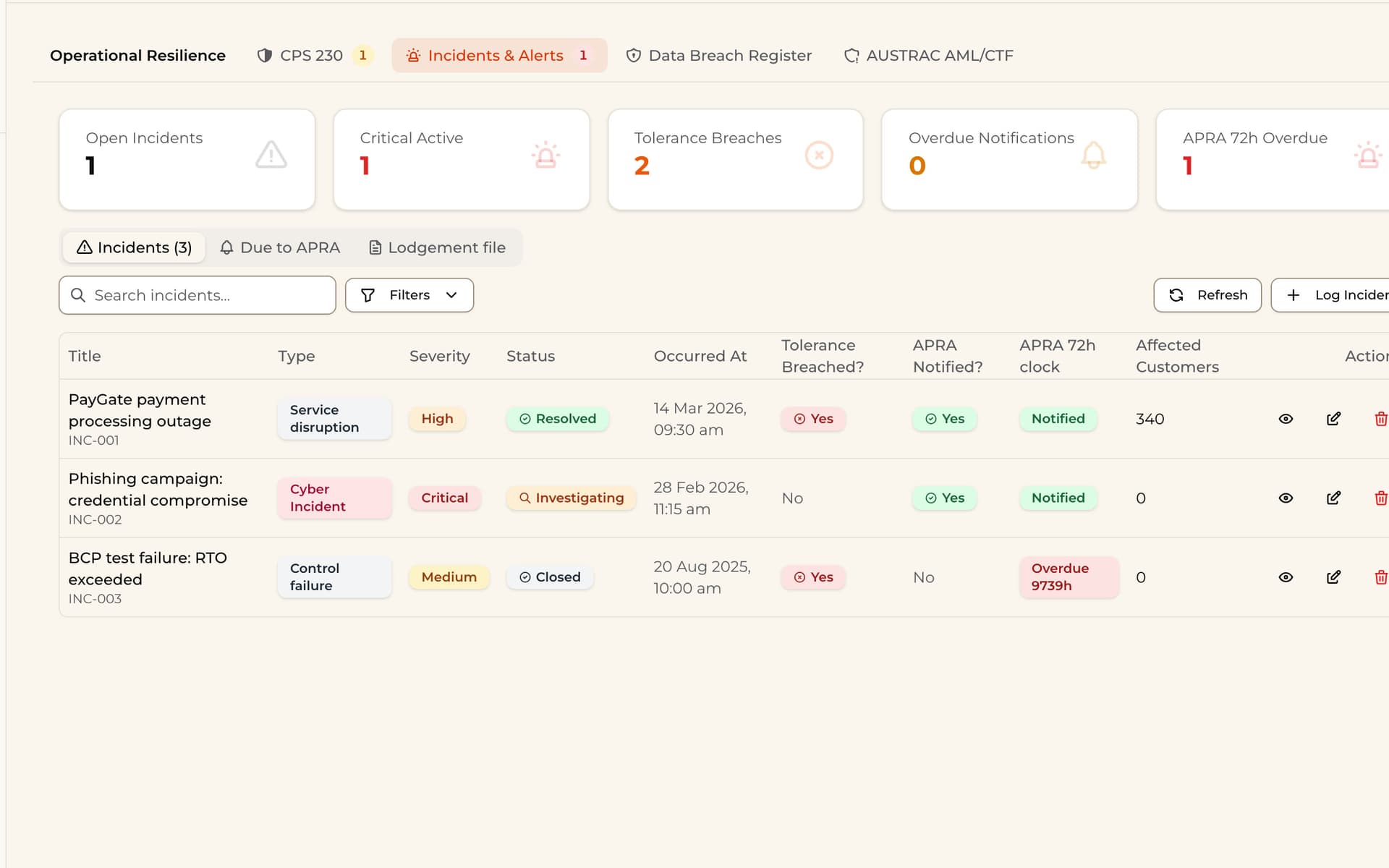This screenshot has height=868, width=1389.
Task: Click the High severity badge
Action: [x=438, y=419]
